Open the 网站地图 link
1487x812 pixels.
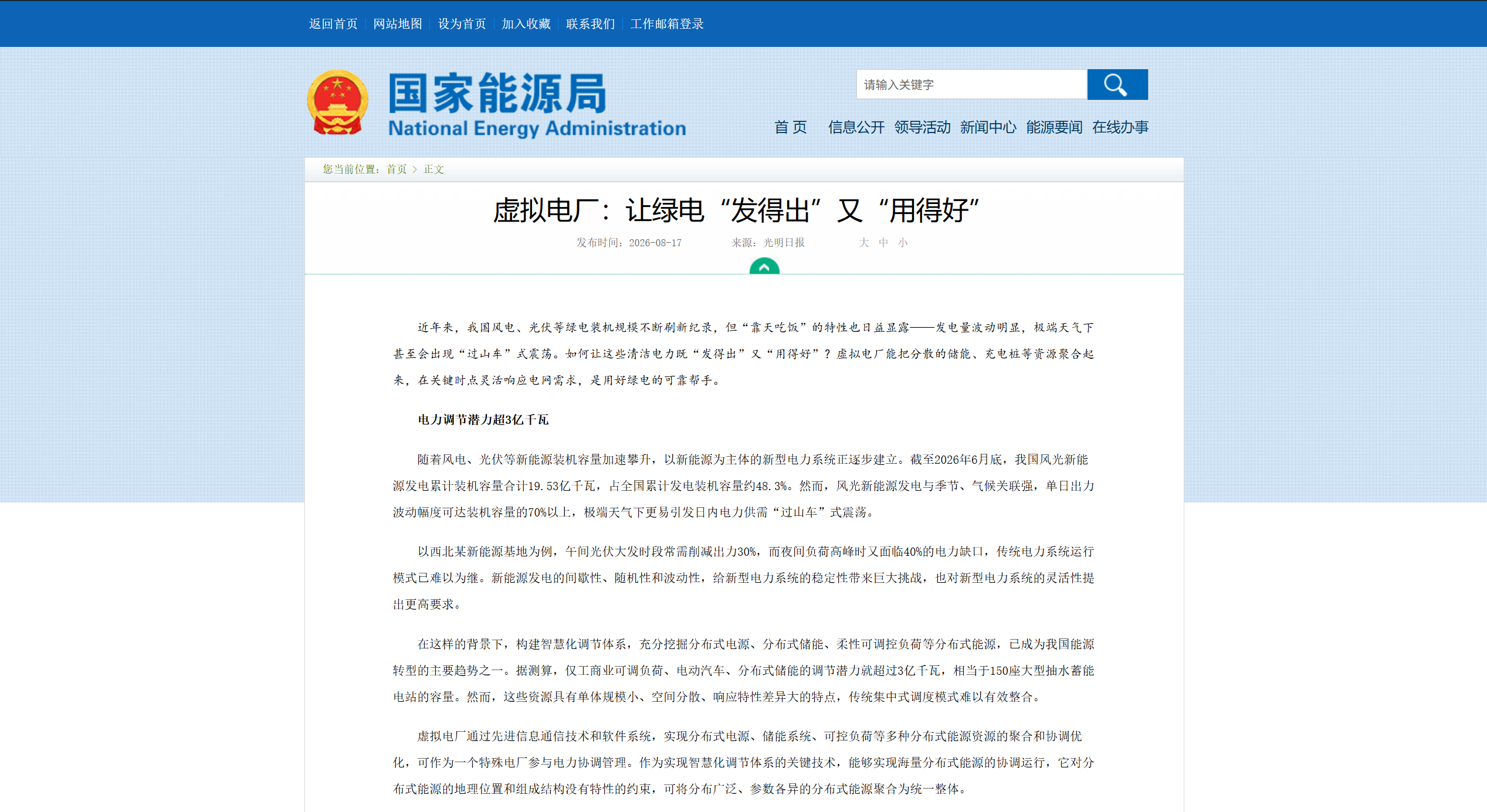coord(398,24)
